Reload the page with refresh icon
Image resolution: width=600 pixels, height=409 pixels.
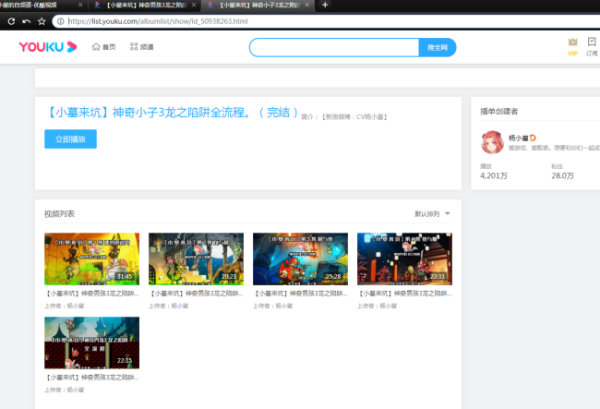[x=25, y=20]
